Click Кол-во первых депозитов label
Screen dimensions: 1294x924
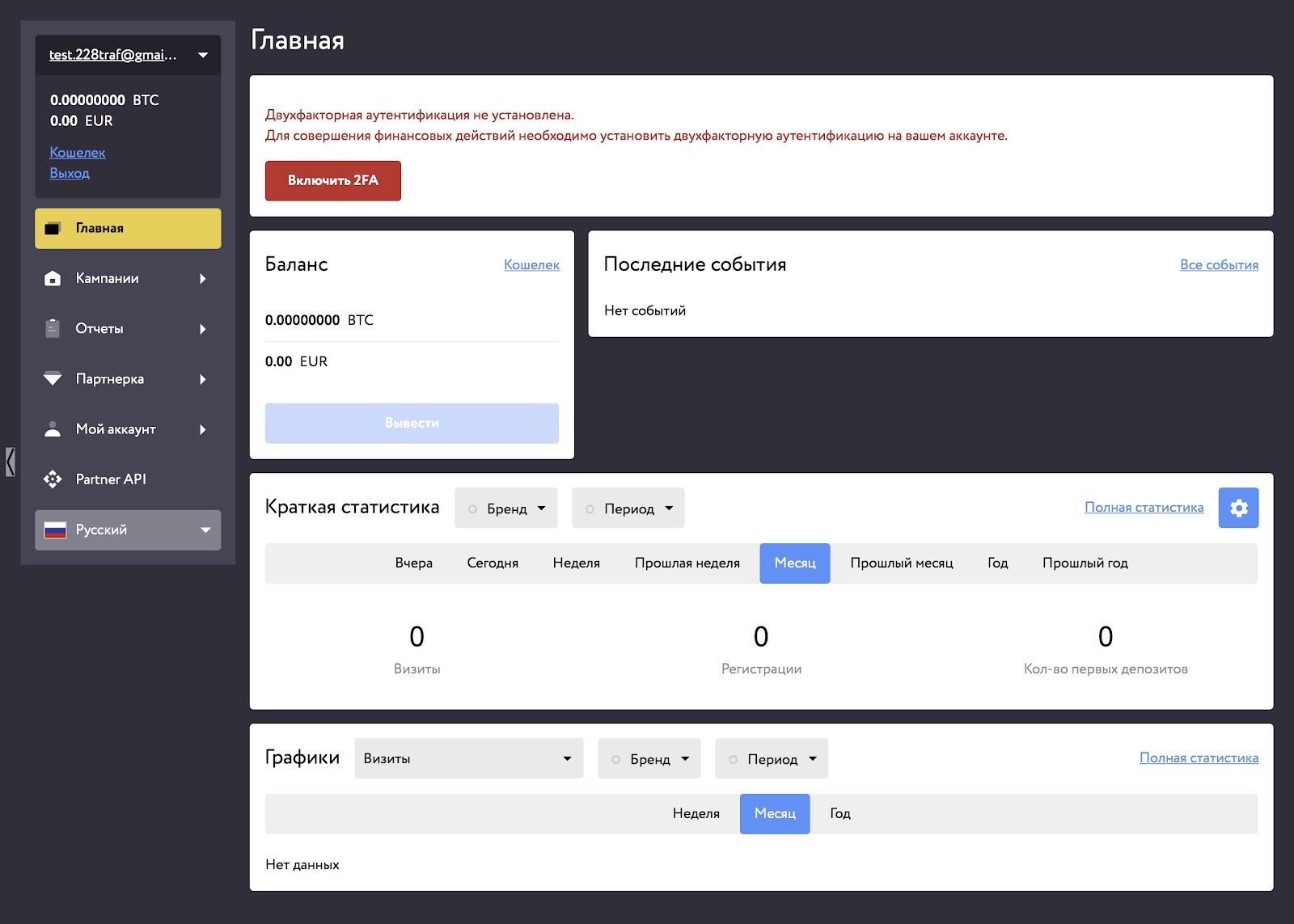click(x=1106, y=669)
